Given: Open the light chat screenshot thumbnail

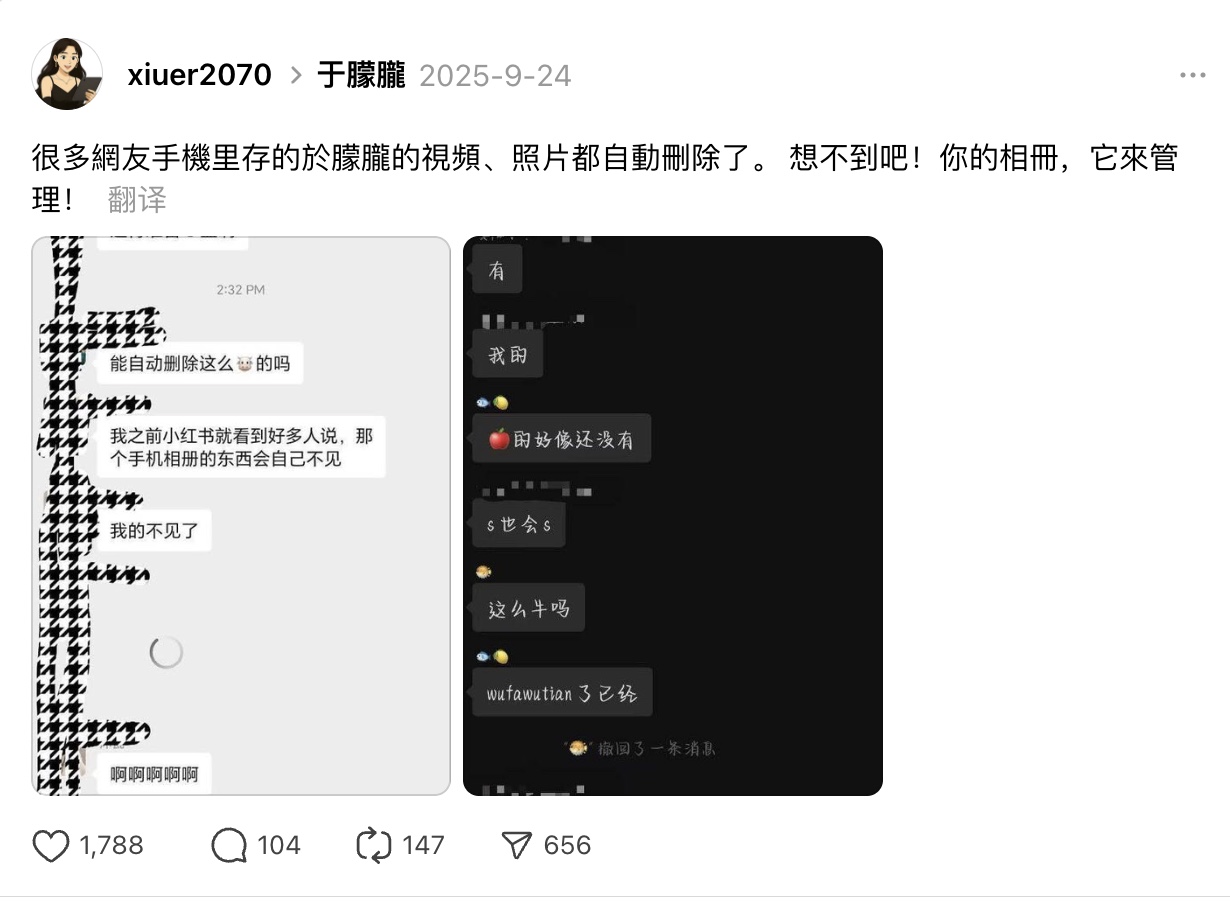Looking at the screenshot, I should 241,516.
